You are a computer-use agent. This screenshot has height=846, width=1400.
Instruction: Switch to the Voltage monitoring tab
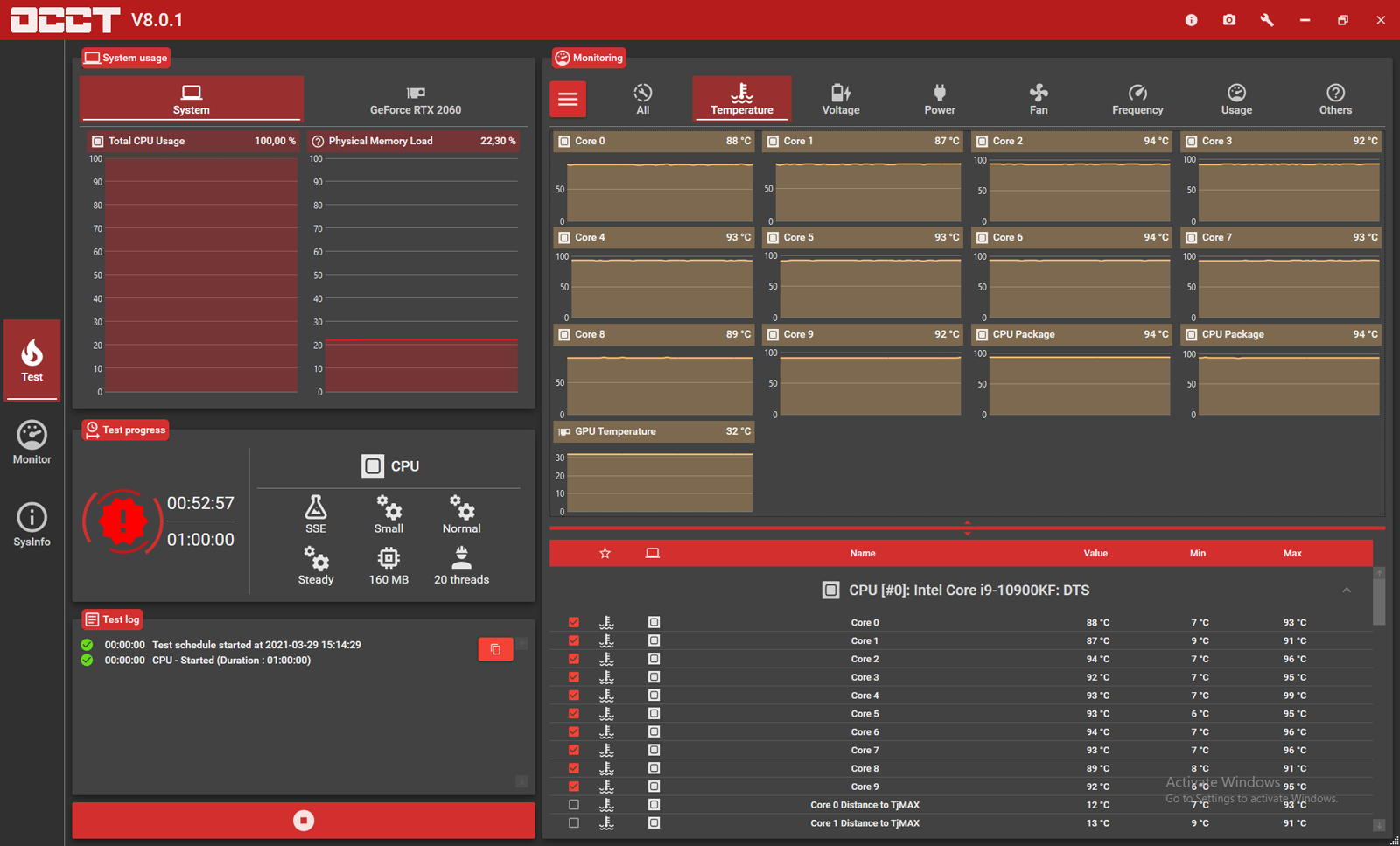point(841,99)
